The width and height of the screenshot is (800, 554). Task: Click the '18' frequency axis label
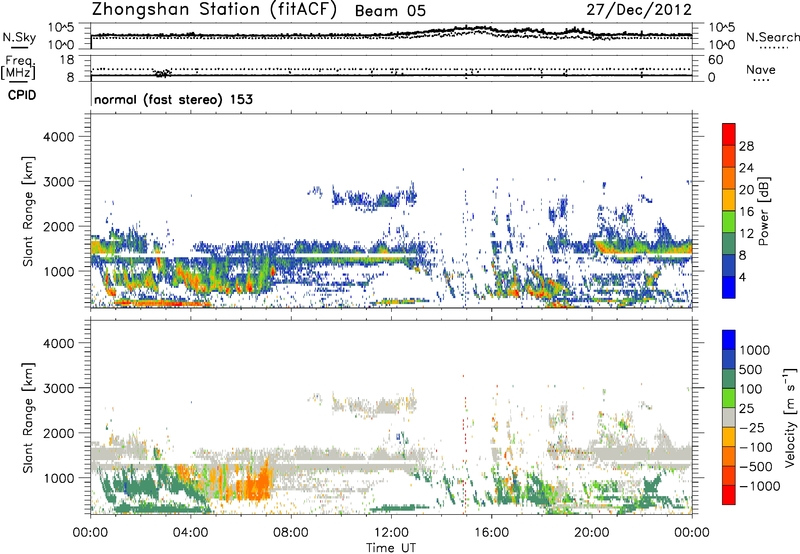tap(67, 60)
